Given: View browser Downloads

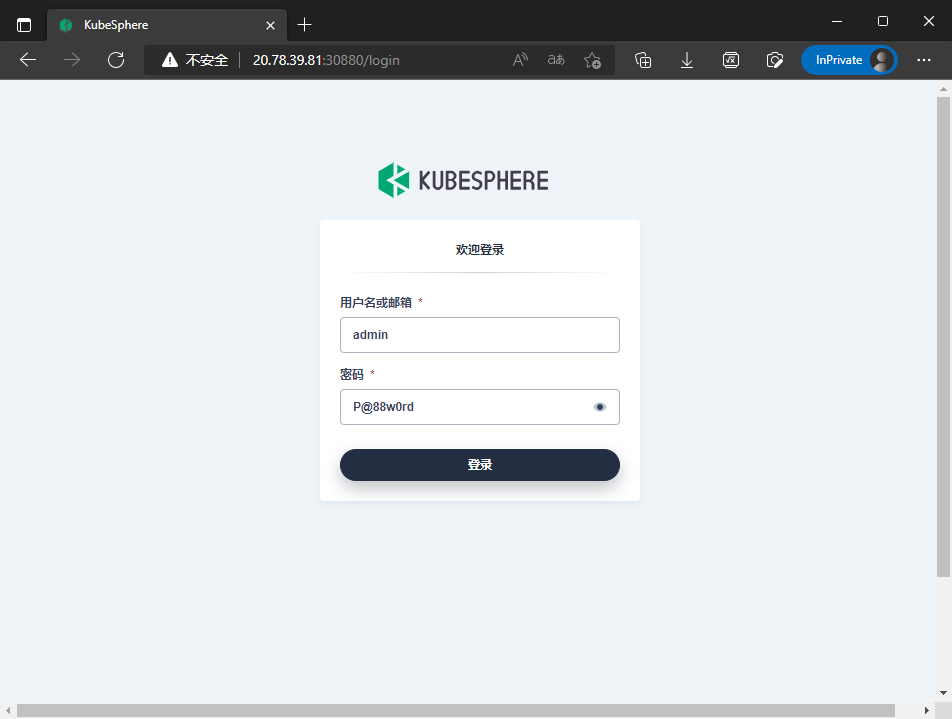Looking at the screenshot, I should (x=687, y=60).
